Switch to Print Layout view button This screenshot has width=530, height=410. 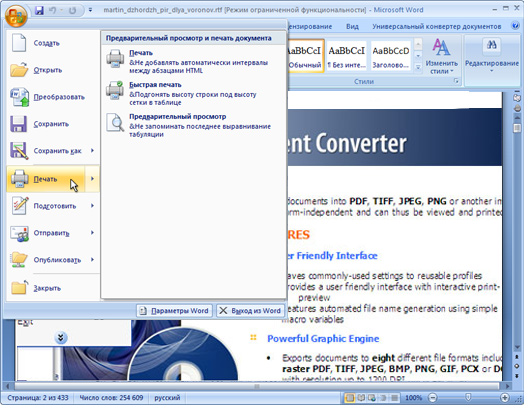[x=350, y=398]
